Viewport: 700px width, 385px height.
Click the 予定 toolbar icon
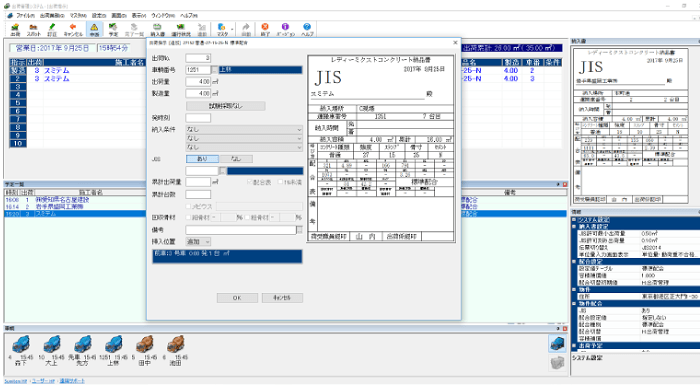pos(113,29)
